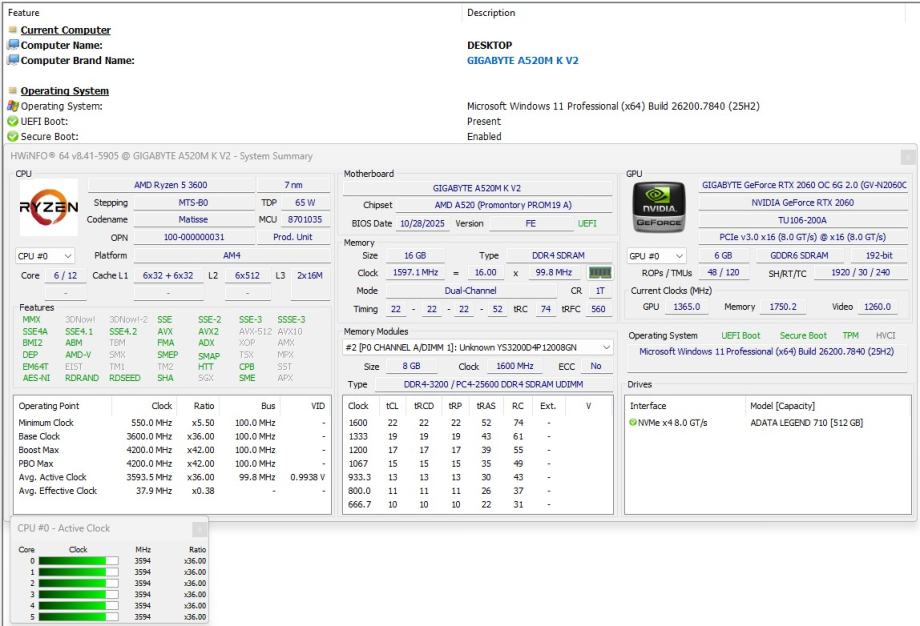Click the green memory module icon

click(x=599, y=272)
